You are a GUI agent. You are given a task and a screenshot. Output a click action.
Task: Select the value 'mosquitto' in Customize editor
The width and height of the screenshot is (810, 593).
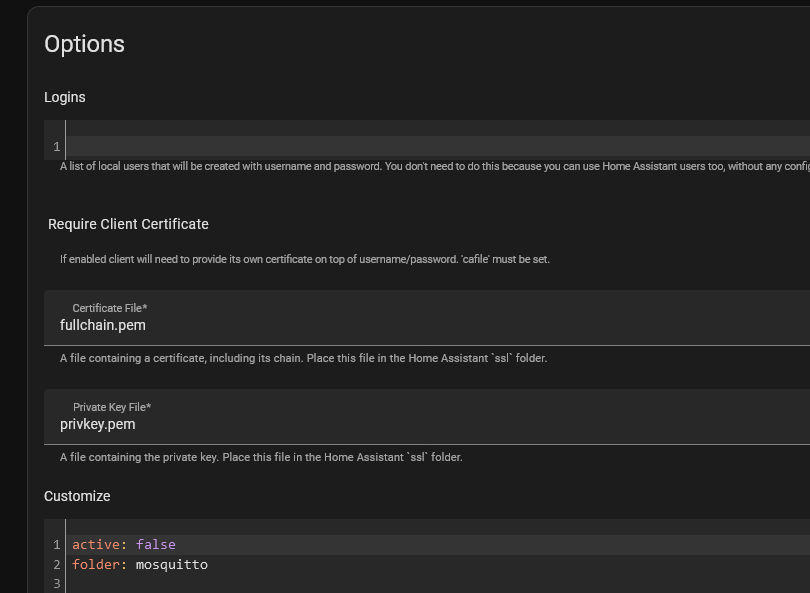tap(172, 565)
